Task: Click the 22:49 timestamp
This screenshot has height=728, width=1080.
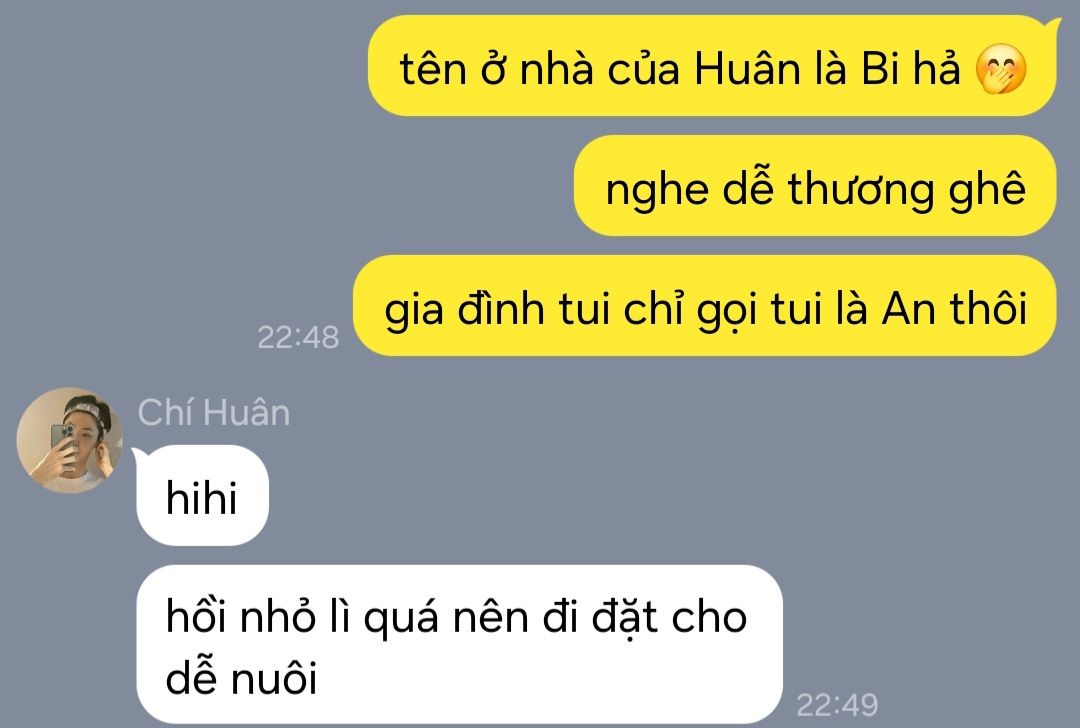Action: coord(837,705)
